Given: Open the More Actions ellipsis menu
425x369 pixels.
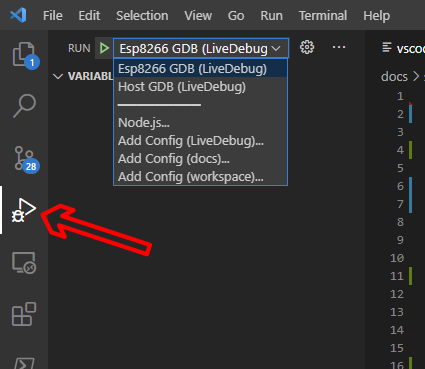Looking at the screenshot, I should [x=339, y=47].
